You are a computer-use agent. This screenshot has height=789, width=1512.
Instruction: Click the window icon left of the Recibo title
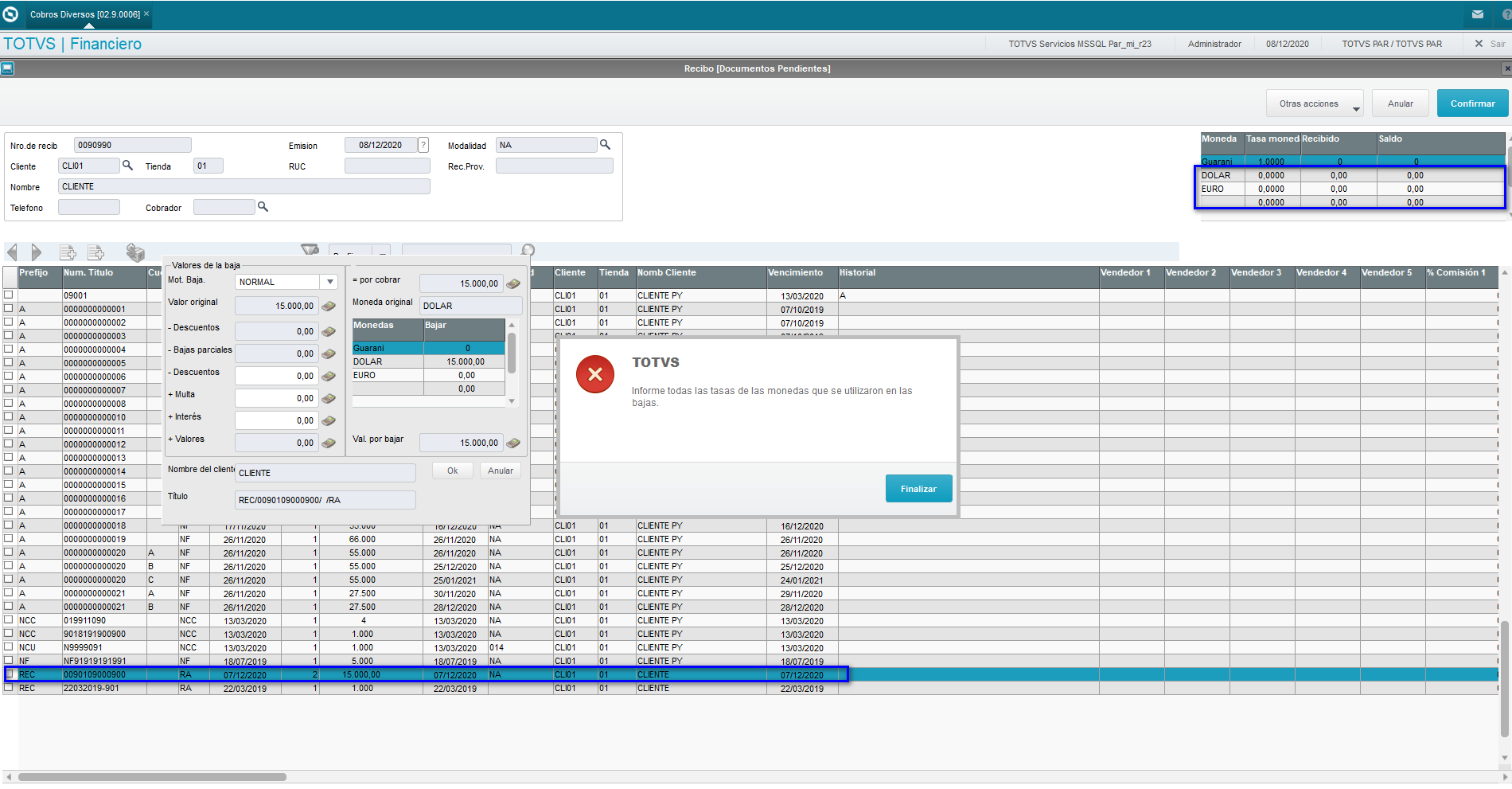[x=7, y=68]
